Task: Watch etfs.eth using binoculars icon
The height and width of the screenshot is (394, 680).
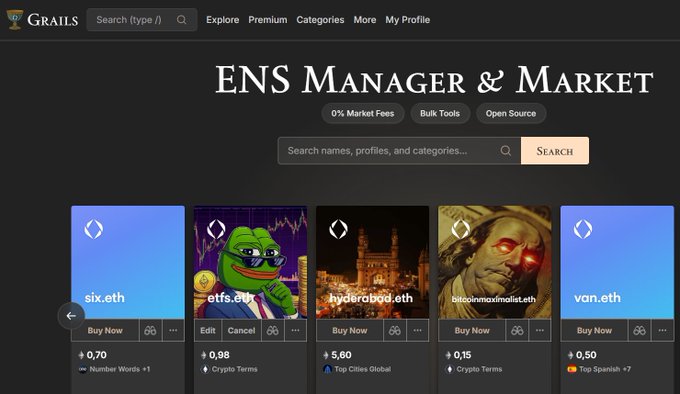Action: (273, 331)
